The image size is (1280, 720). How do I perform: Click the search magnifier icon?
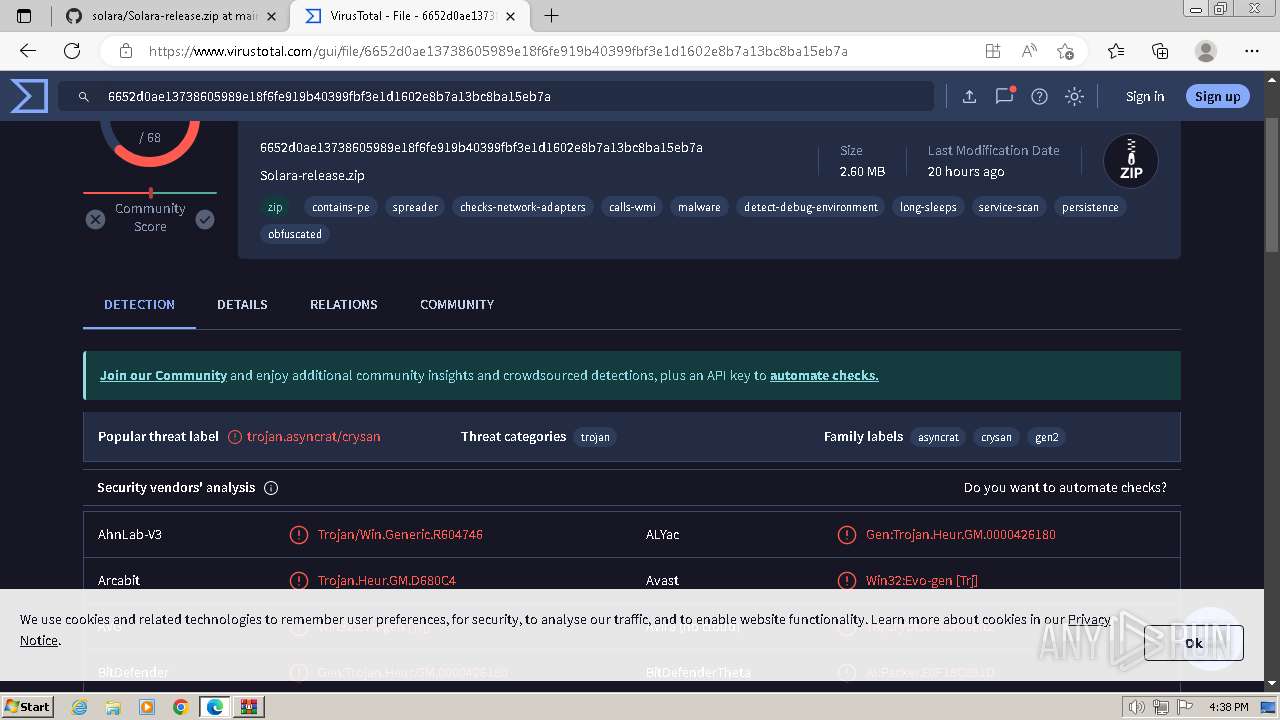(x=83, y=97)
